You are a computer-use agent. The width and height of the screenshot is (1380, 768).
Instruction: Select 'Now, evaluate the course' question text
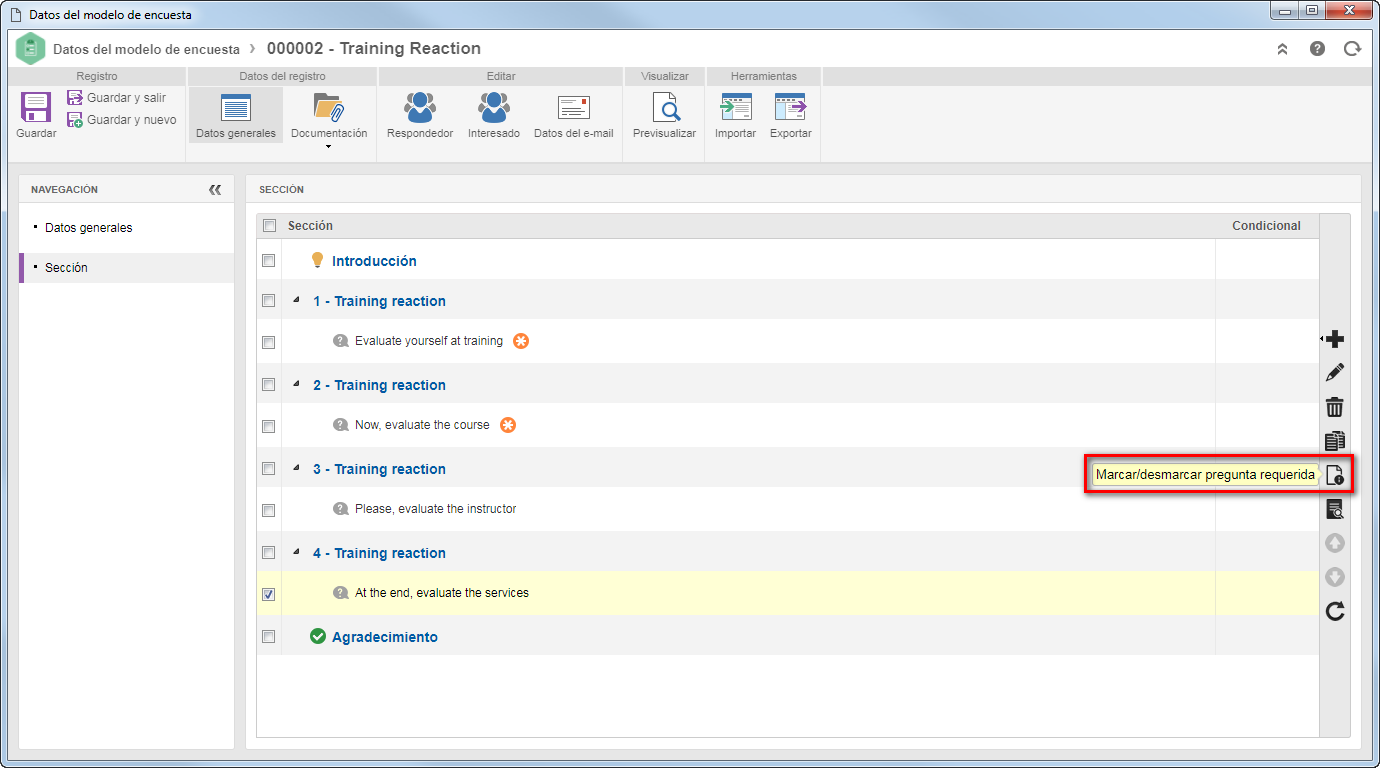422,425
